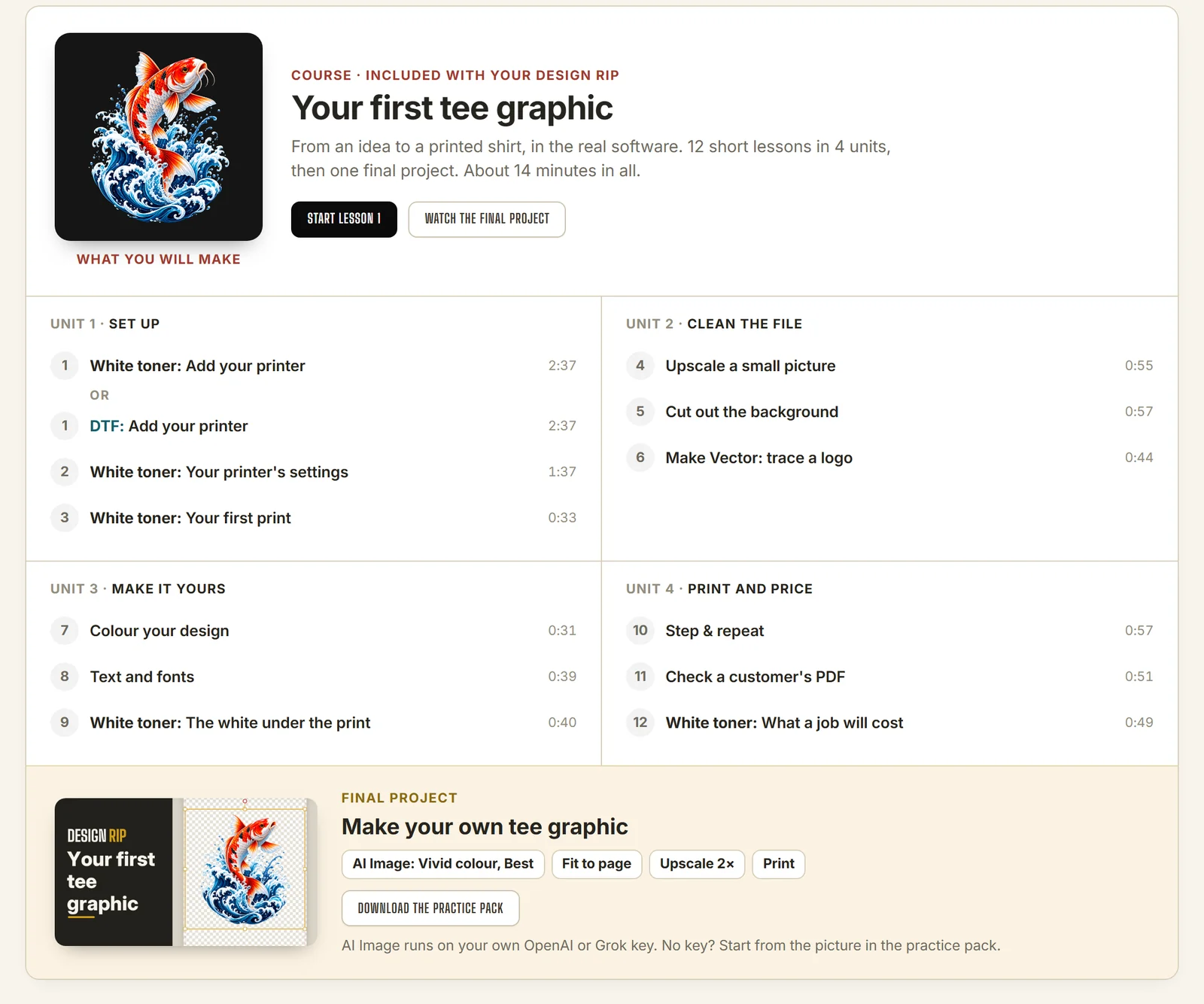Open the final project preview thumbnail
Image resolution: width=1204 pixels, height=1004 pixels.
click(186, 872)
